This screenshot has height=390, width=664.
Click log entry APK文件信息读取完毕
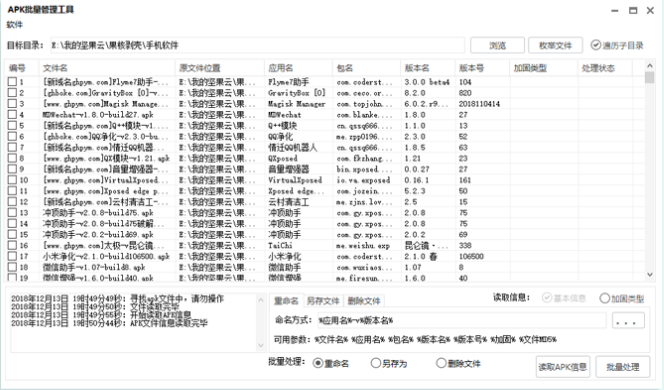pos(169,323)
